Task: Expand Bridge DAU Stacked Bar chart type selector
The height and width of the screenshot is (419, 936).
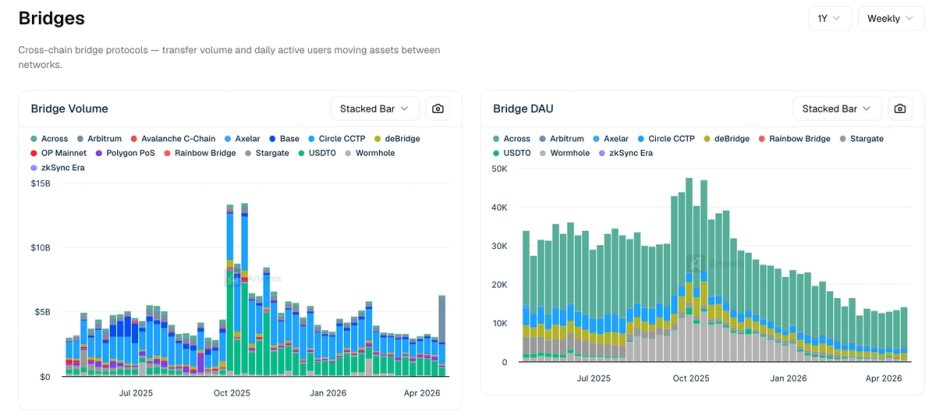Action: (x=836, y=109)
